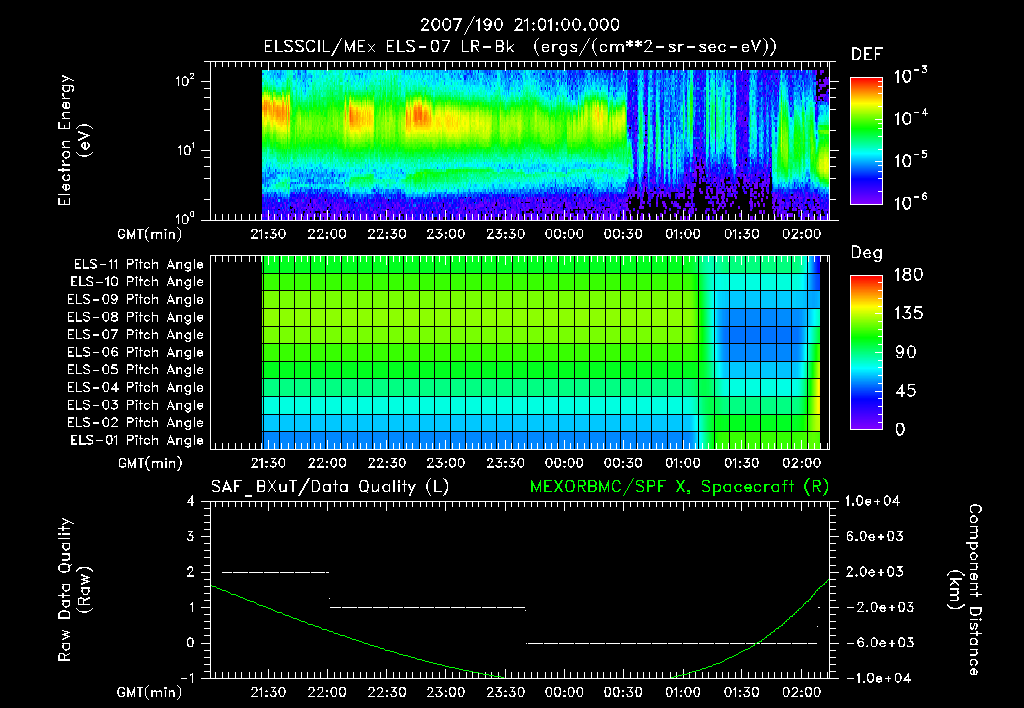This screenshot has height=708, width=1024.
Task: Click the ELS-03 Pitch Angle label
Action: click(135, 405)
